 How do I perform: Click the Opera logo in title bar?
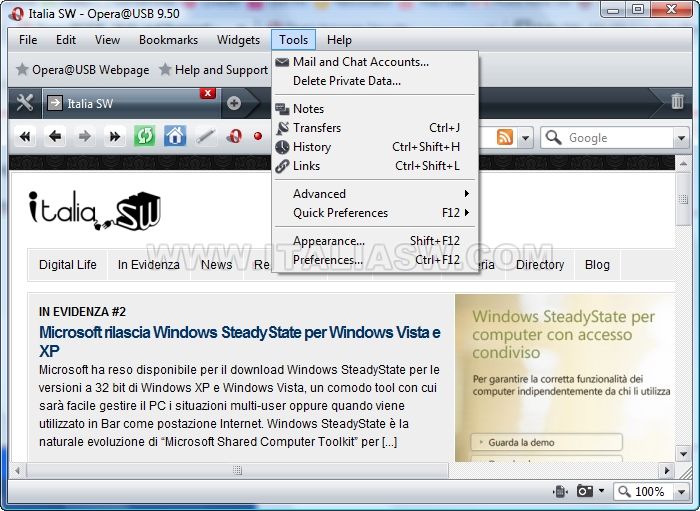coord(17,14)
